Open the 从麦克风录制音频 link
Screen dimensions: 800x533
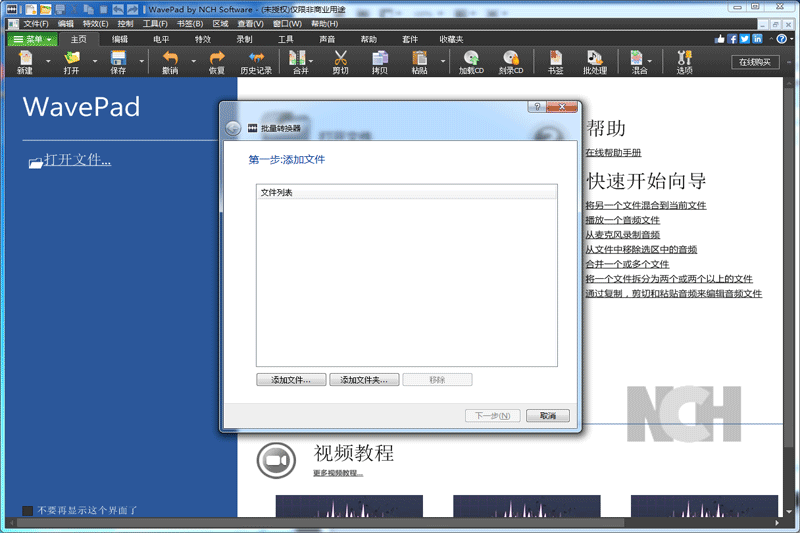tap(622, 235)
